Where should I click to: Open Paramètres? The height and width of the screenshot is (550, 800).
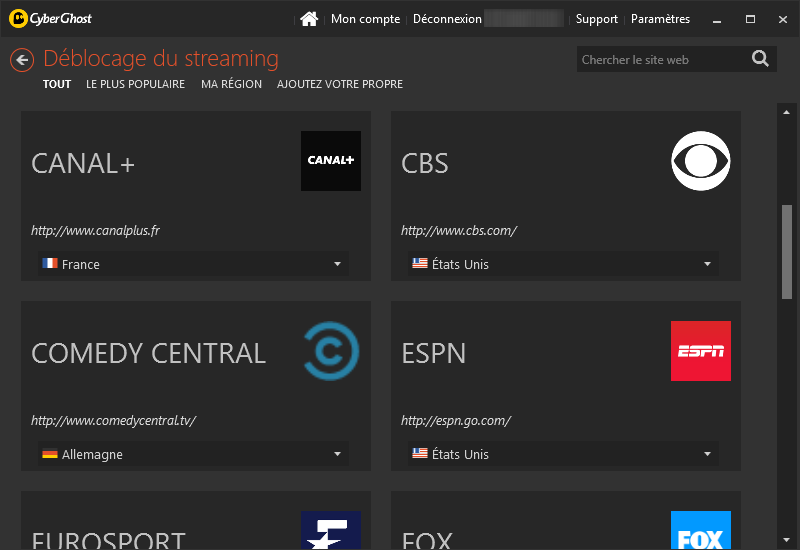660,19
